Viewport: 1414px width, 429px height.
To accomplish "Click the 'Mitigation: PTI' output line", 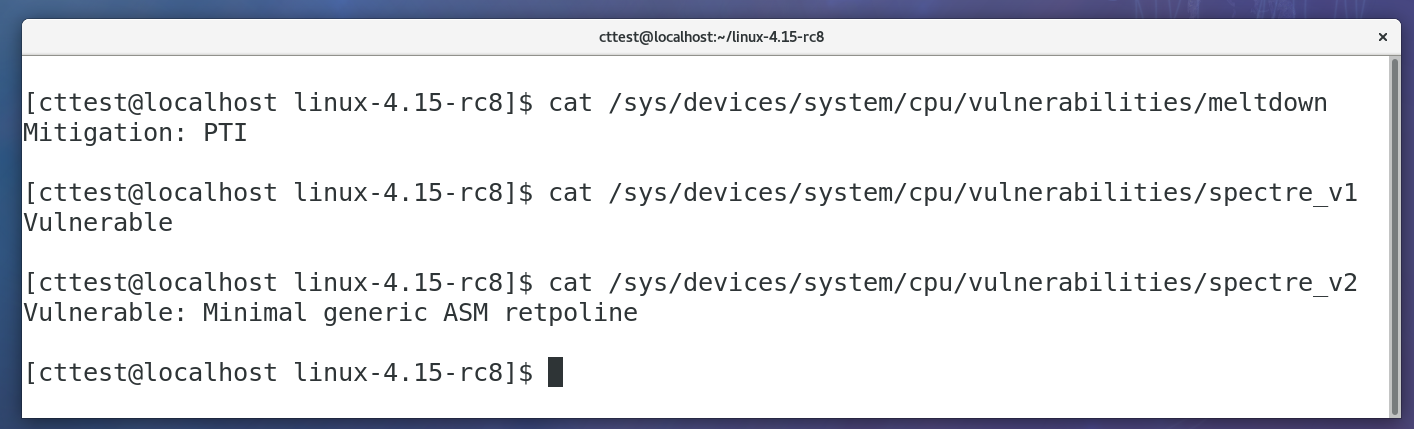I will point(135,132).
